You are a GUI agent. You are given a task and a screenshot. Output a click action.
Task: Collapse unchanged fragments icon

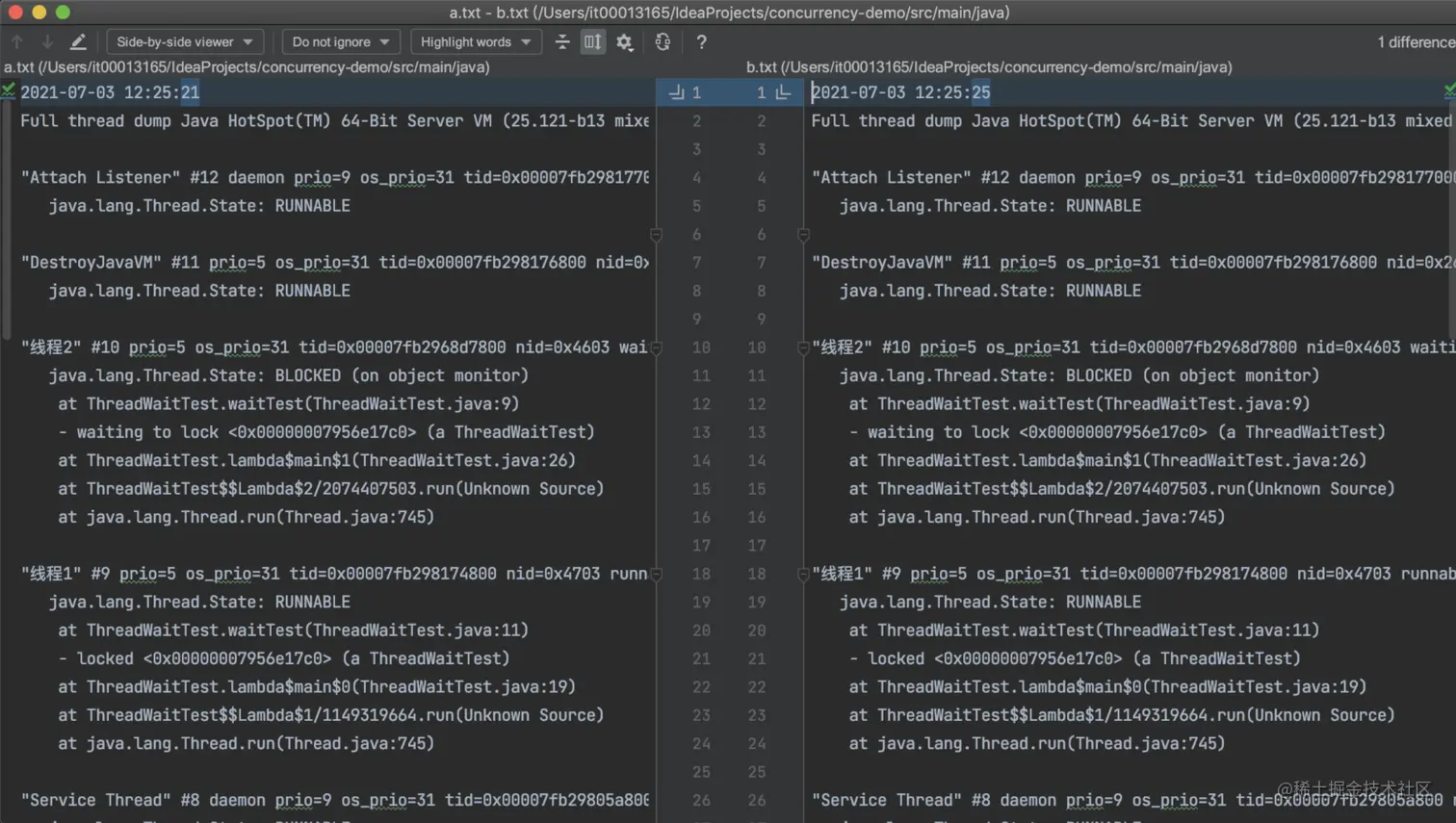click(x=562, y=42)
